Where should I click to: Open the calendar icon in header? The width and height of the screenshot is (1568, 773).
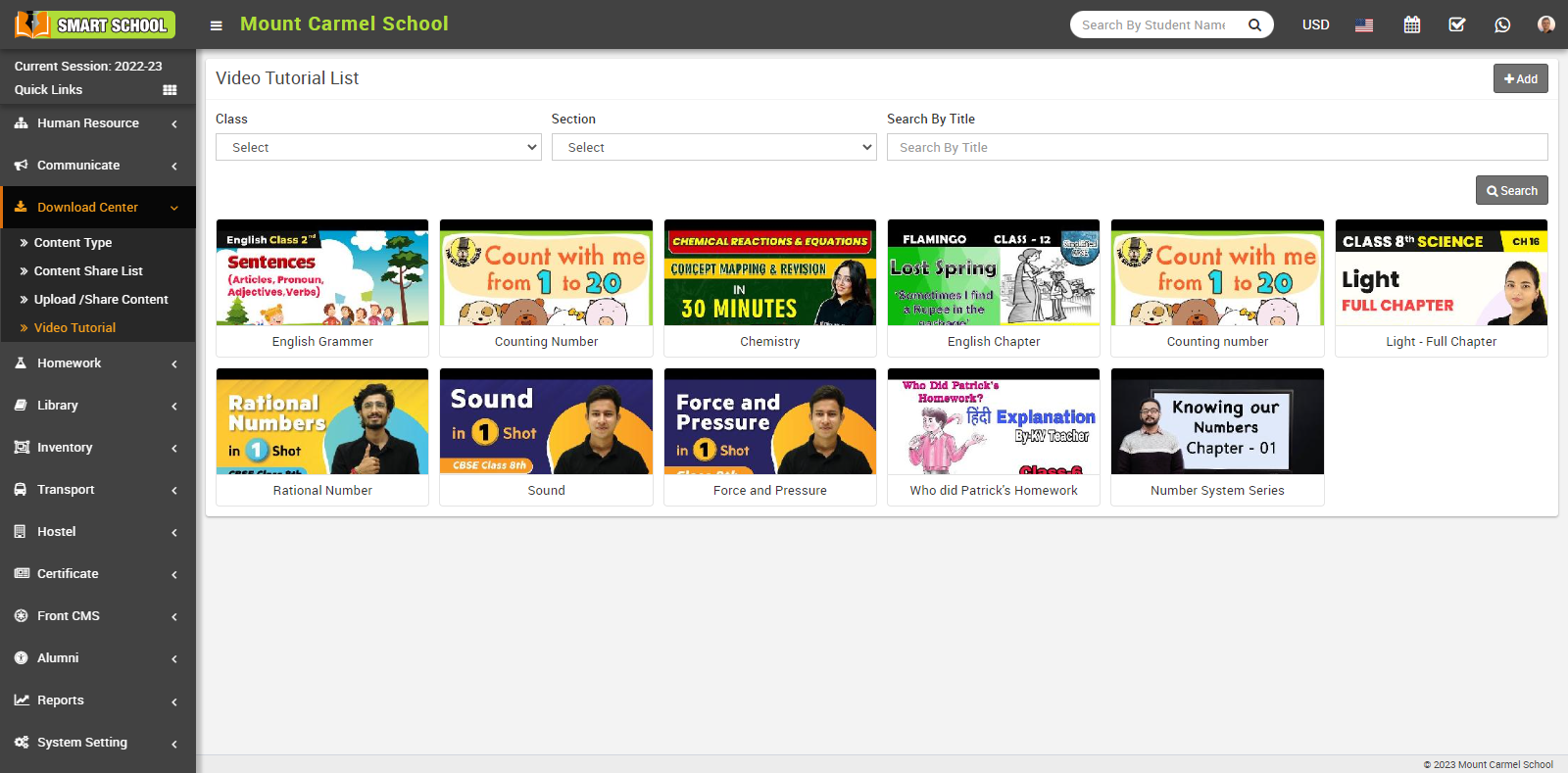[x=1411, y=24]
